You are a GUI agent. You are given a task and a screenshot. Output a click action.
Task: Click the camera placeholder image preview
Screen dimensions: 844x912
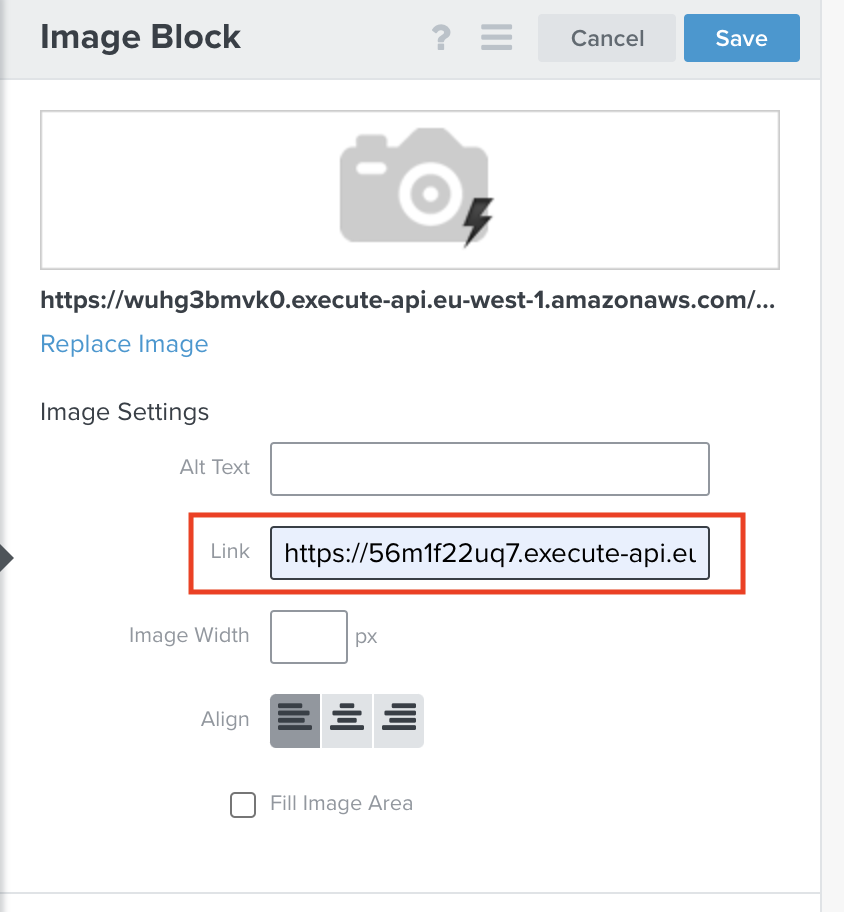[410, 190]
